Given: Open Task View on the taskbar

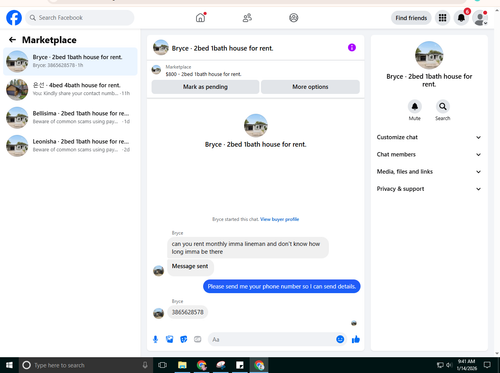Looking at the screenshot, I should (162, 365).
